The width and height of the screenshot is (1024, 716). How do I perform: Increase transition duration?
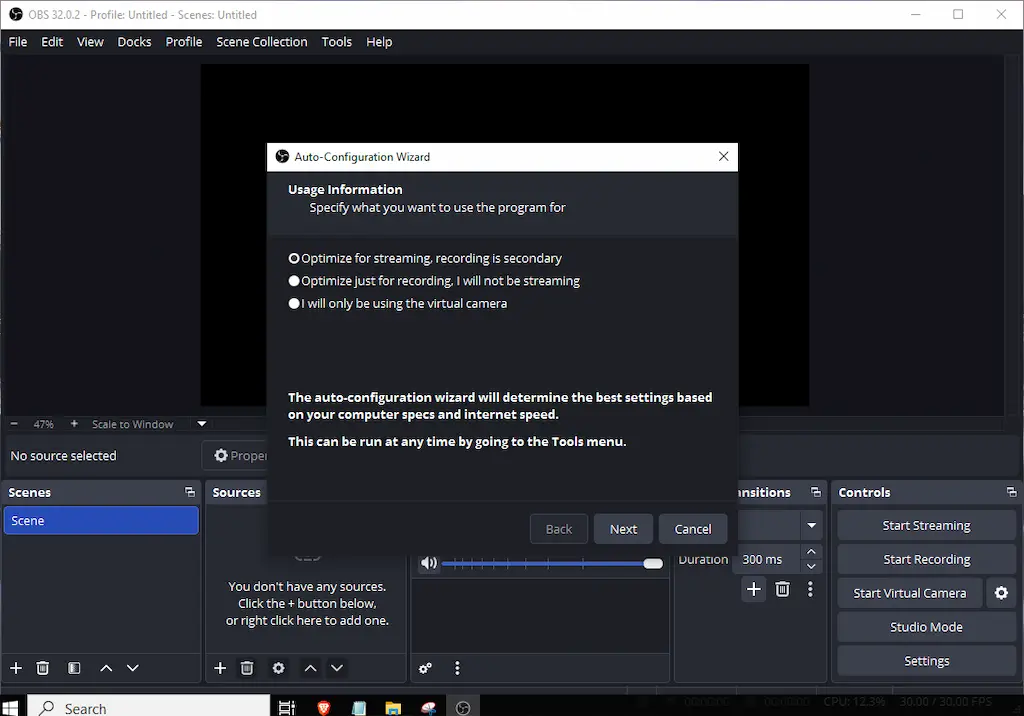tap(811, 552)
